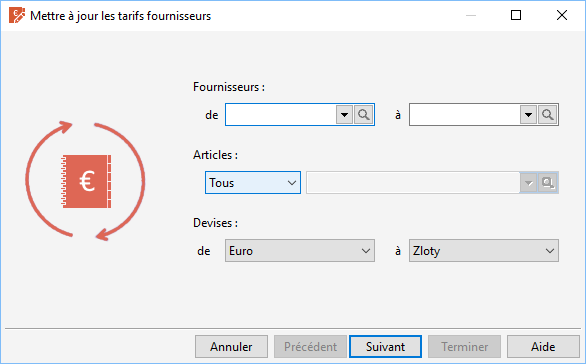Focus the Fournisseurs 'à' text field
Image resolution: width=586 pixels, height=364 pixels.
coord(465,115)
